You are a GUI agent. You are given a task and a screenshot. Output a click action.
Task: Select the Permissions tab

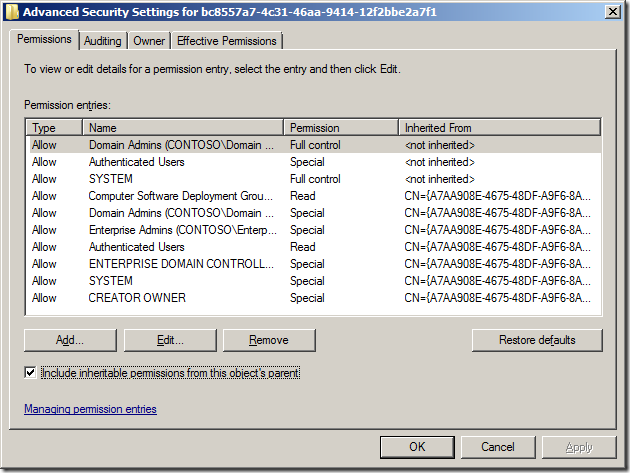pos(46,40)
